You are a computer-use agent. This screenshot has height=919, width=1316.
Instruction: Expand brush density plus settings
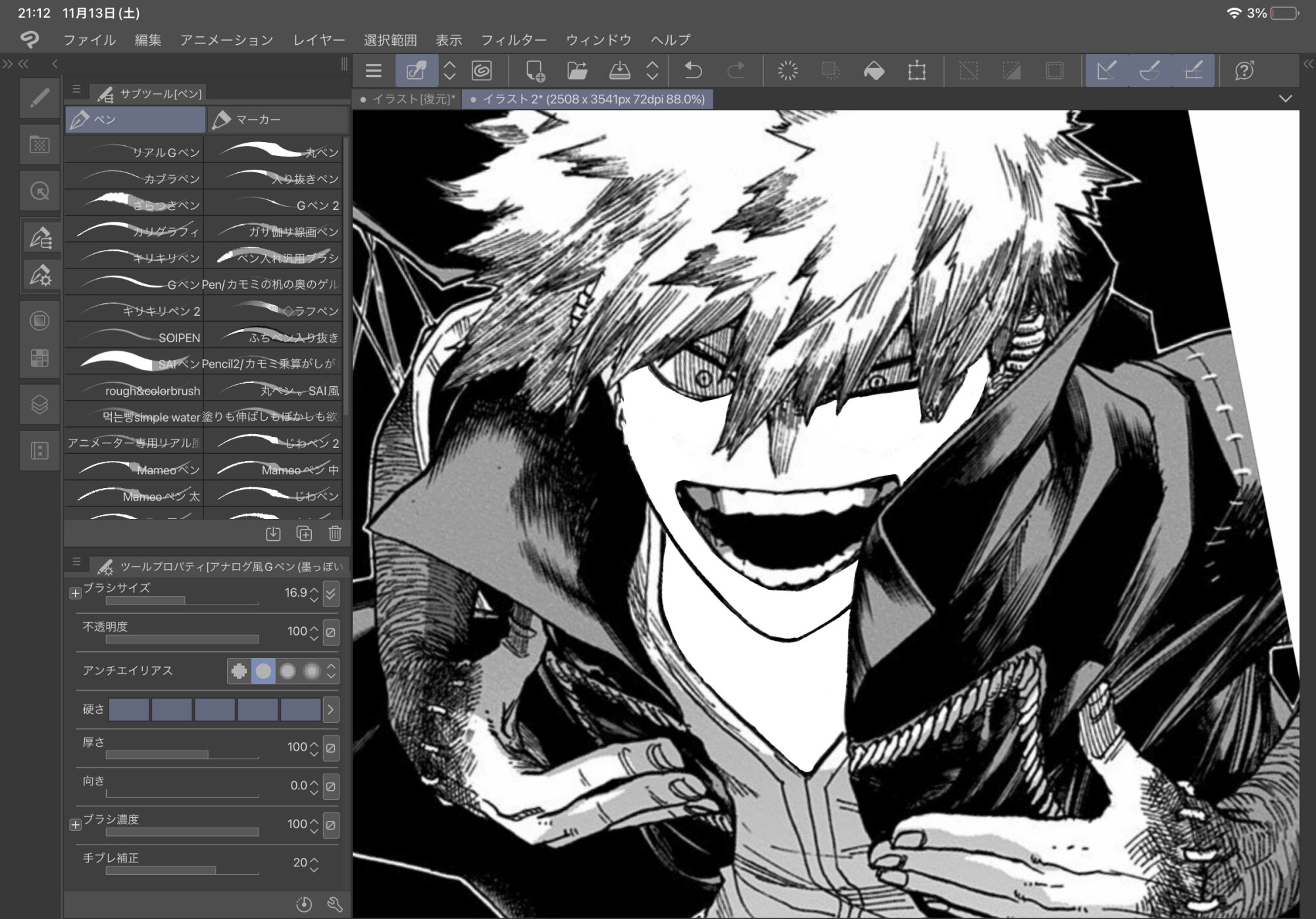coord(75,825)
